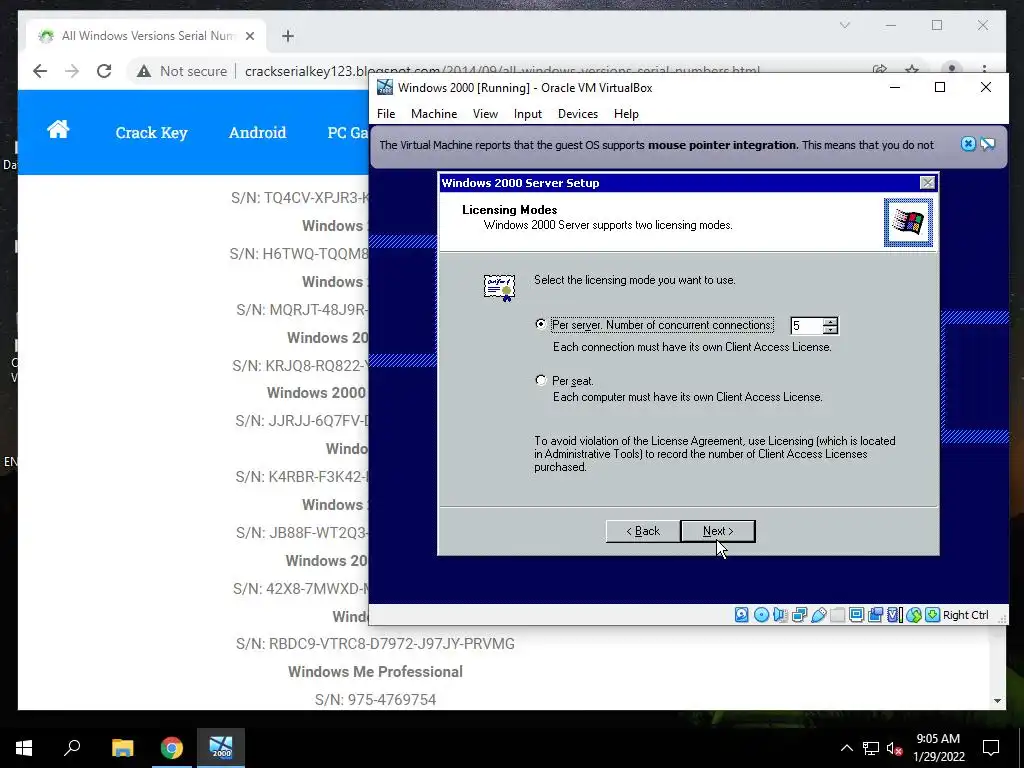Minimize the VirtualBox window
Screen dimensions: 1024x768
[895, 88]
